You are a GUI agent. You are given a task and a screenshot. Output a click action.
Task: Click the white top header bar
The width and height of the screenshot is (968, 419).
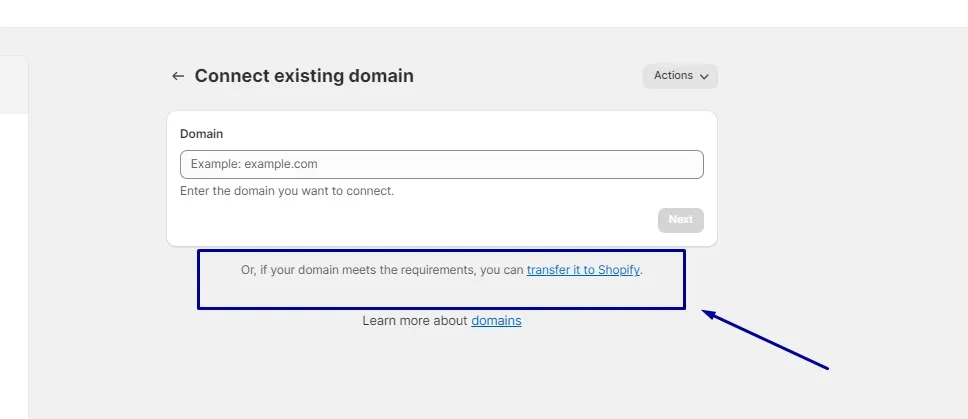[484, 13]
